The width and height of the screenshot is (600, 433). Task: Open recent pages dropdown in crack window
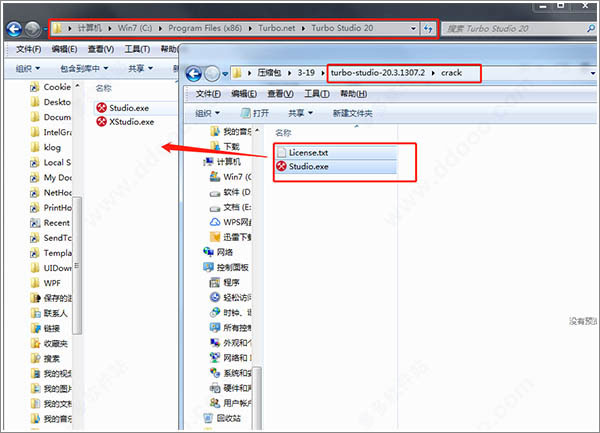[x=225, y=73]
